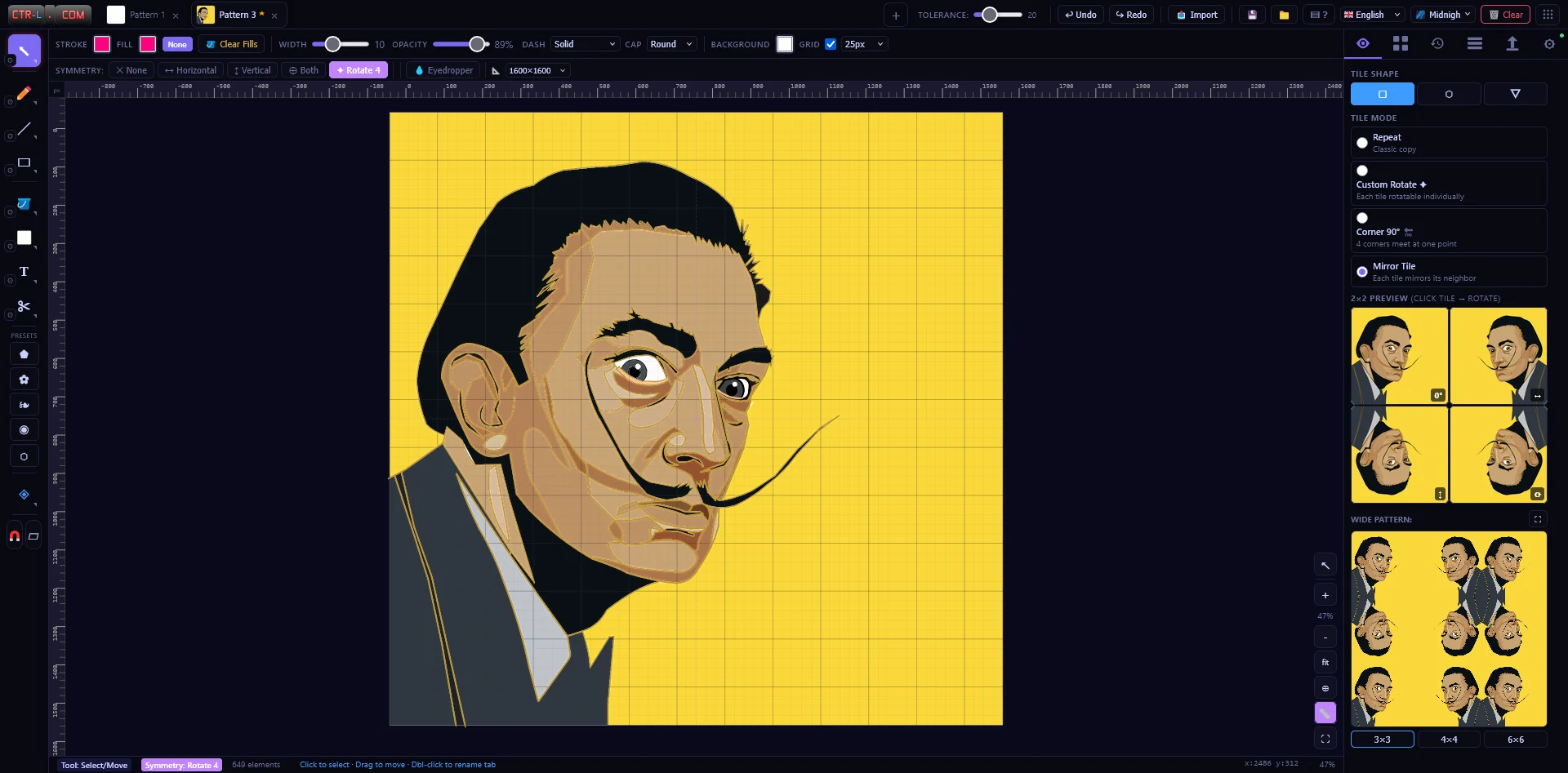Open the export upload panel tab
This screenshot has width=1568, height=773.
click(x=1512, y=44)
